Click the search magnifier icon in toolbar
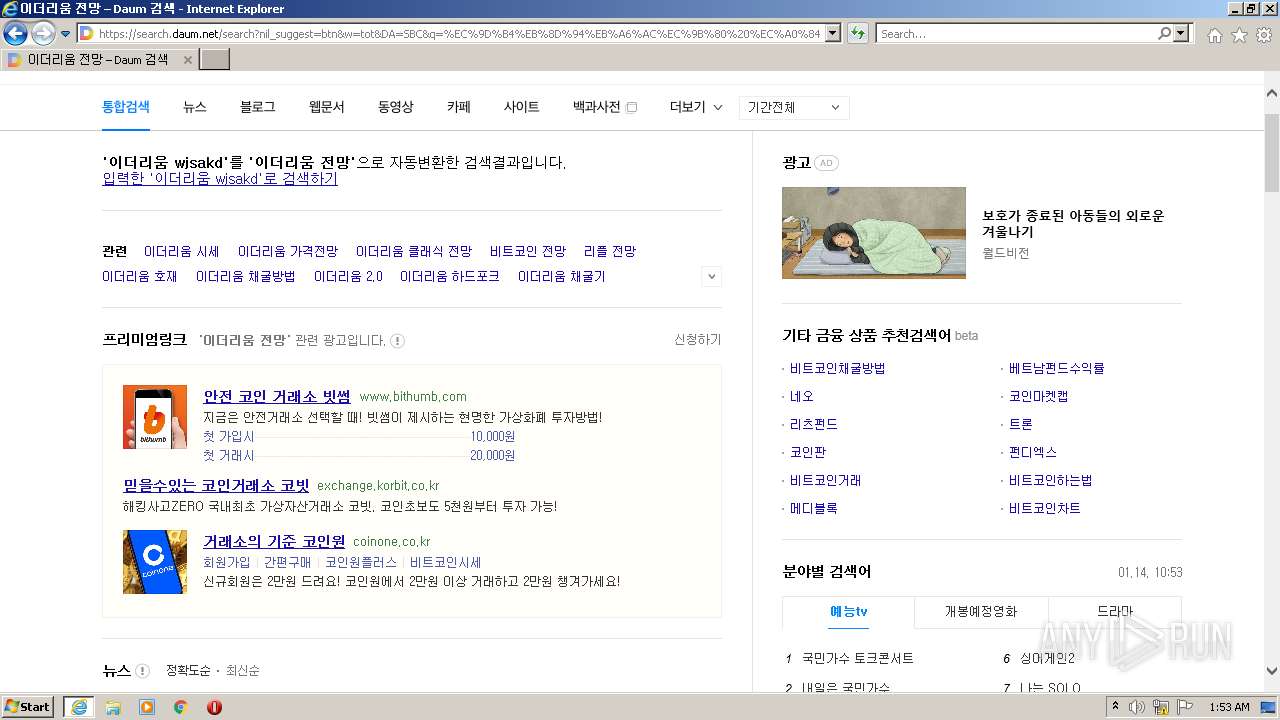Image resolution: width=1280 pixels, height=720 pixels. (1164, 33)
